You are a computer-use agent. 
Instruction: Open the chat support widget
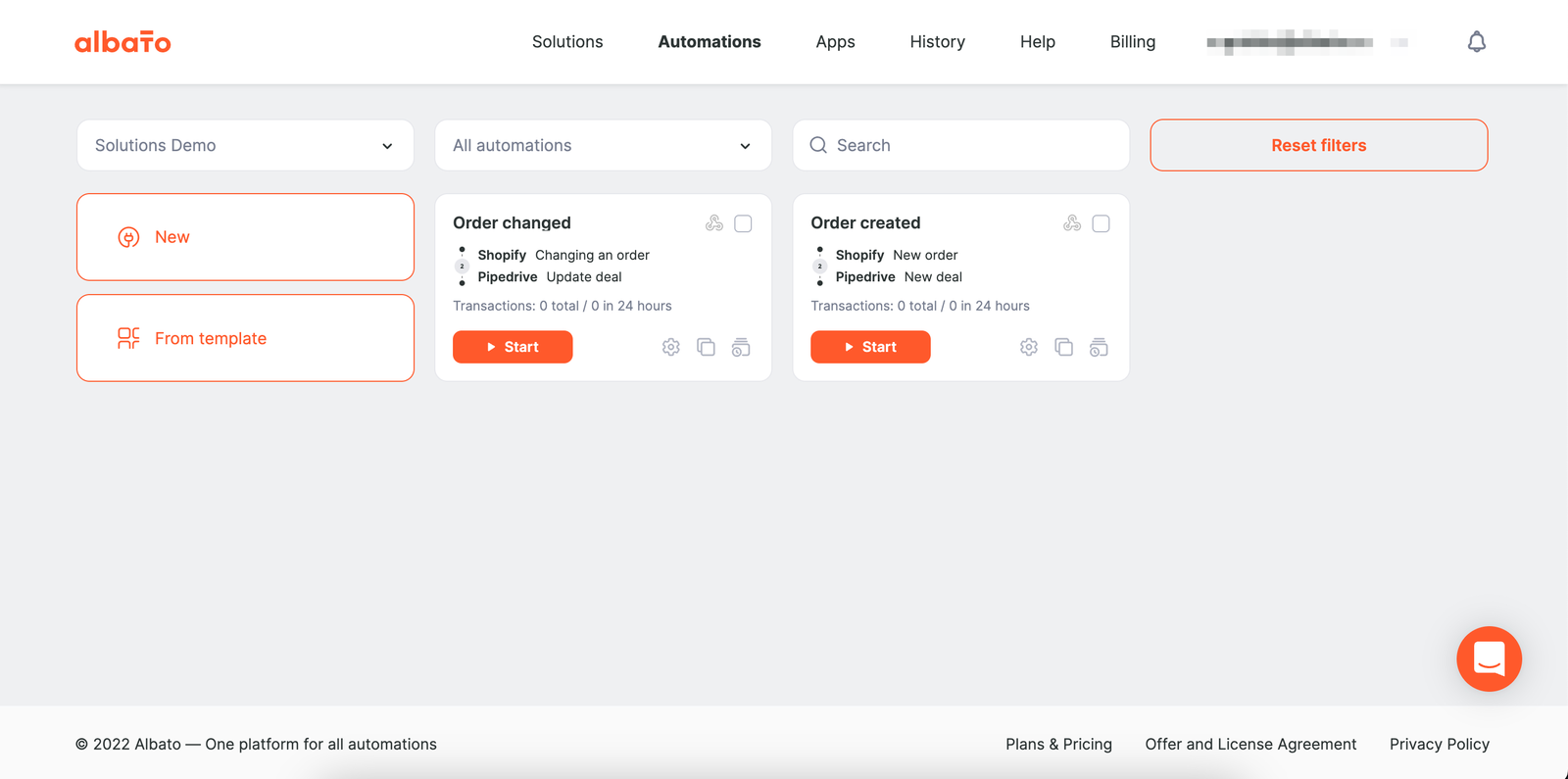pyautogui.click(x=1489, y=658)
